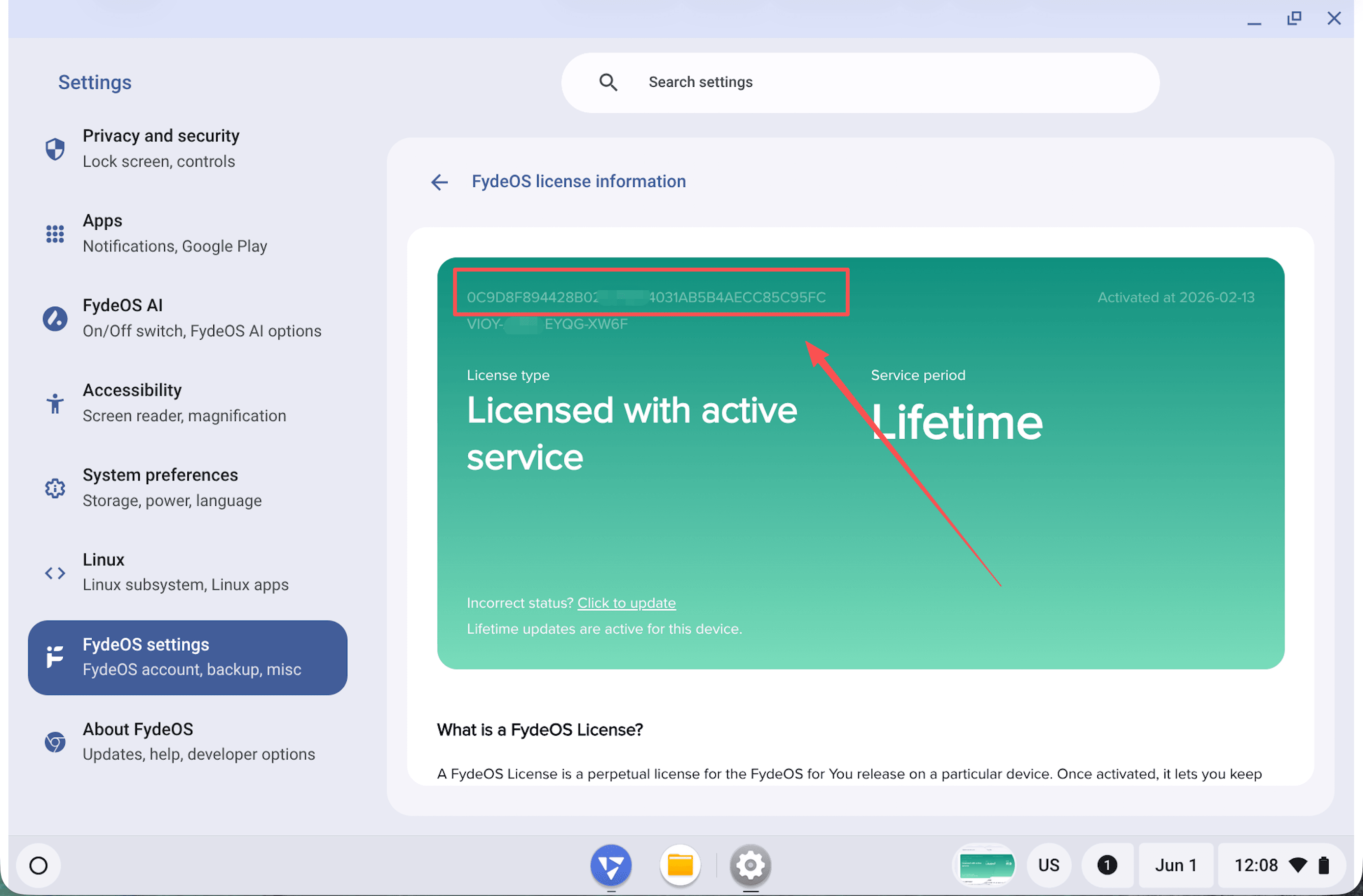Image resolution: width=1363 pixels, height=896 pixels.
Task: Click the FydeOS AI icon in sidebar
Action: click(55, 318)
